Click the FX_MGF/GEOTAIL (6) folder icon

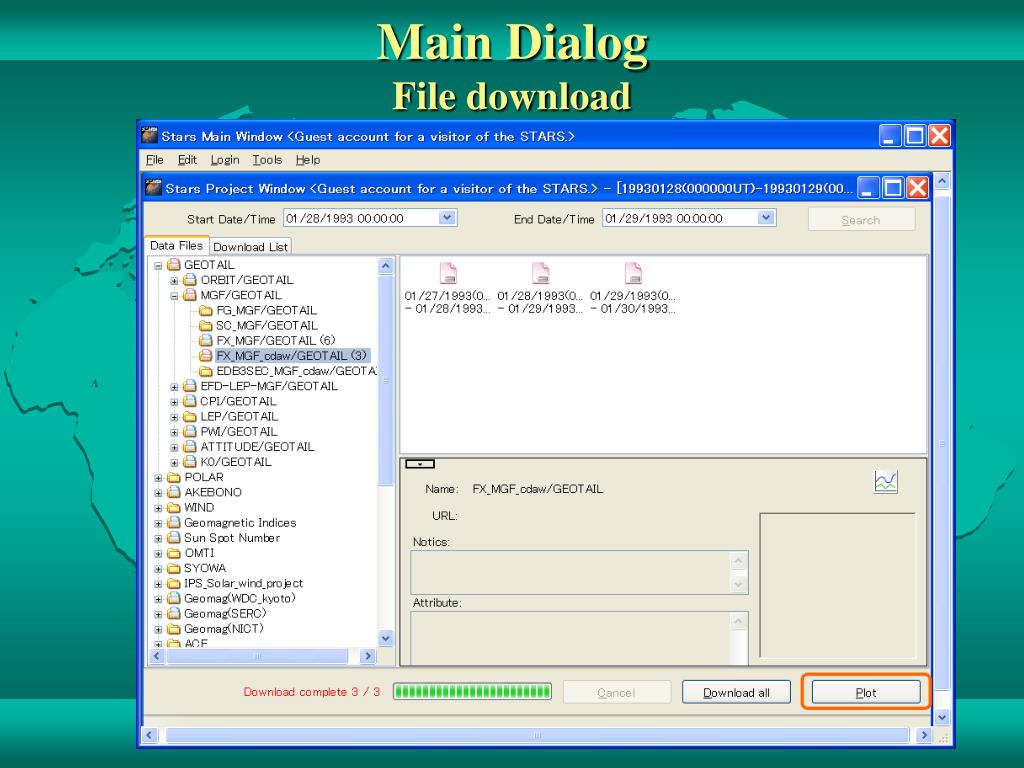pyautogui.click(x=206, y=340)
